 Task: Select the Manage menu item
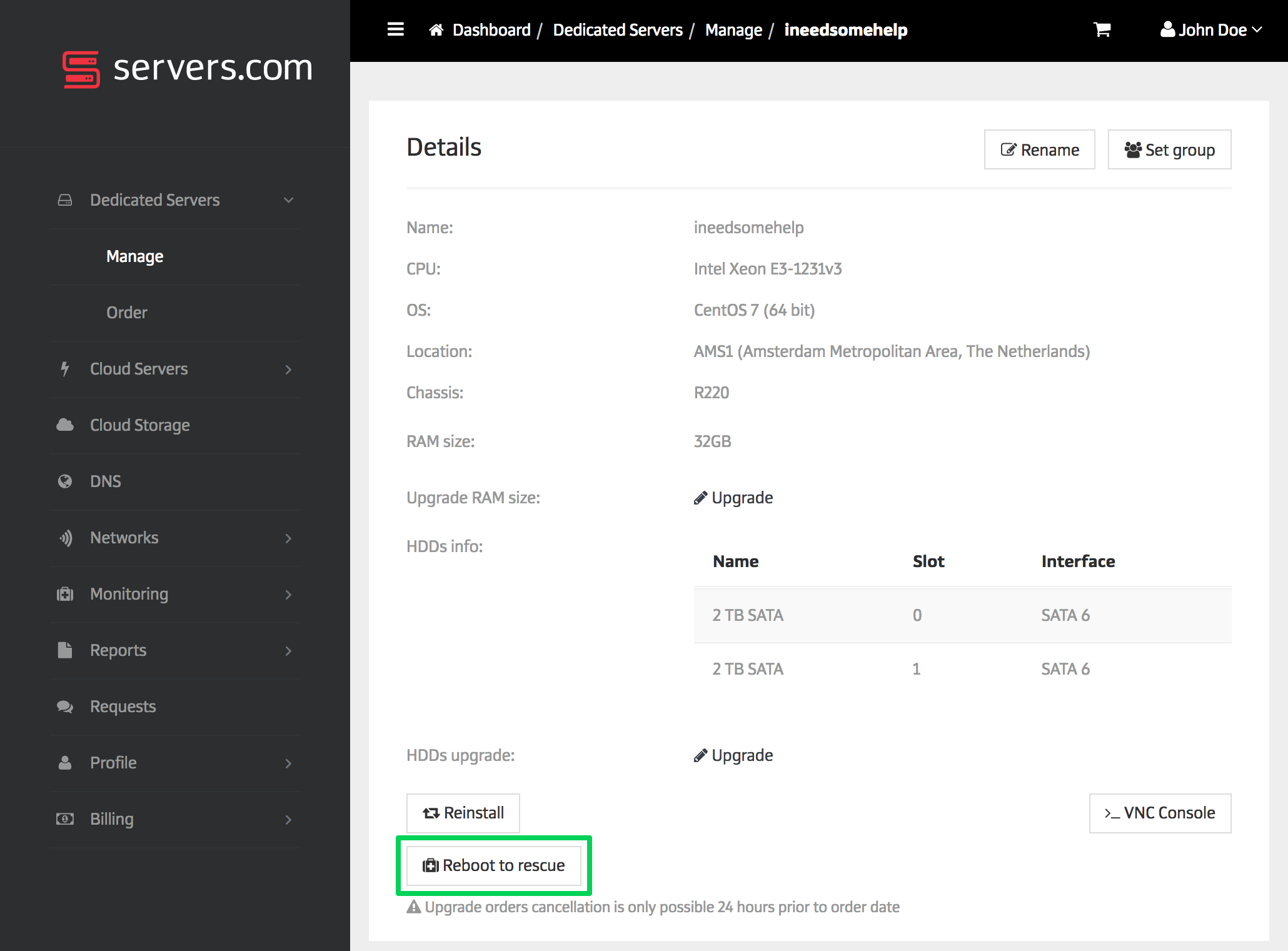click(x=137, y=256)
